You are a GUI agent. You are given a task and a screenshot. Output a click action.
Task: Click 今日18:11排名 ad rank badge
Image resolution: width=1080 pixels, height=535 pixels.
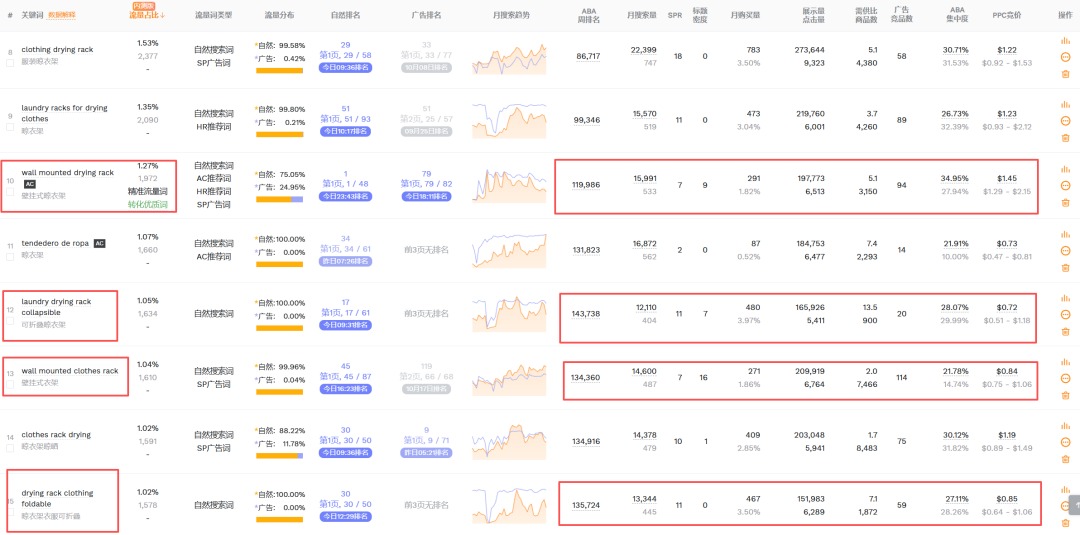point(426,196)
